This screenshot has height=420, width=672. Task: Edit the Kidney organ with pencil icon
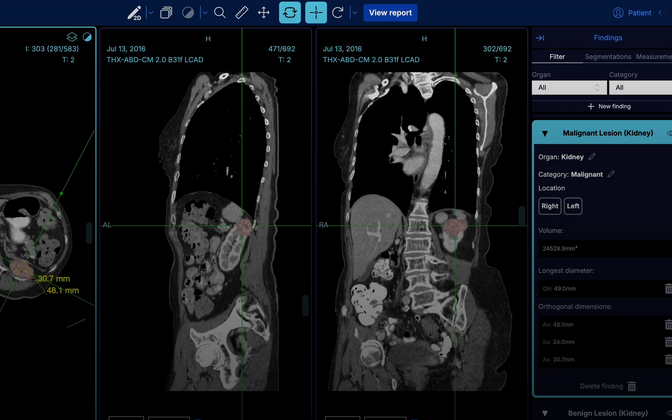[x=592, y=156]
